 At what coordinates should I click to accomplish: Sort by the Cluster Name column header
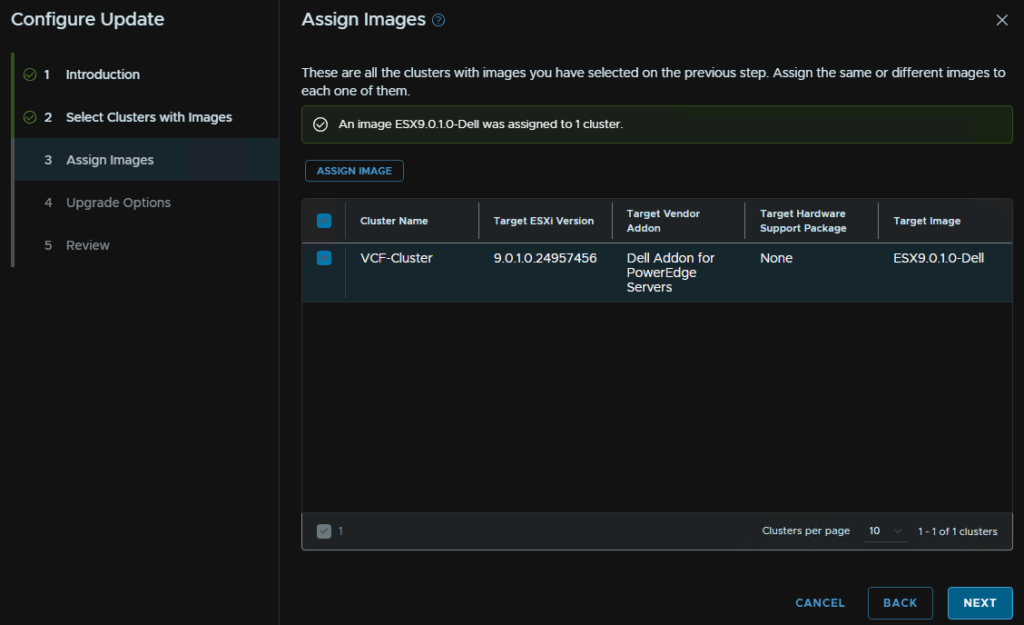coord(394,221)
